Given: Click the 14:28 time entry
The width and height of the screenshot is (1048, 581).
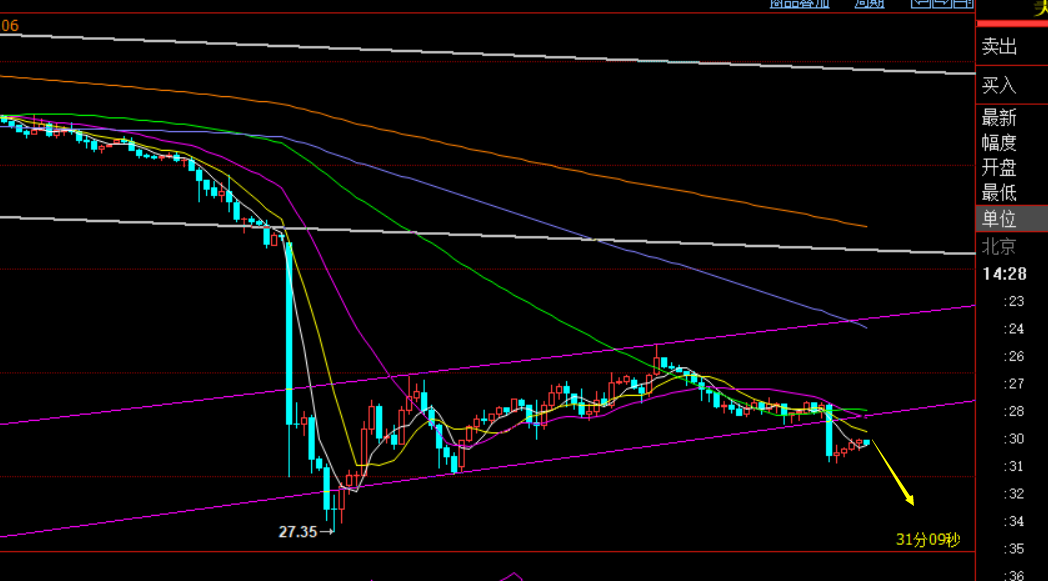Looking at the screenshot, I should click(1005, 274).
